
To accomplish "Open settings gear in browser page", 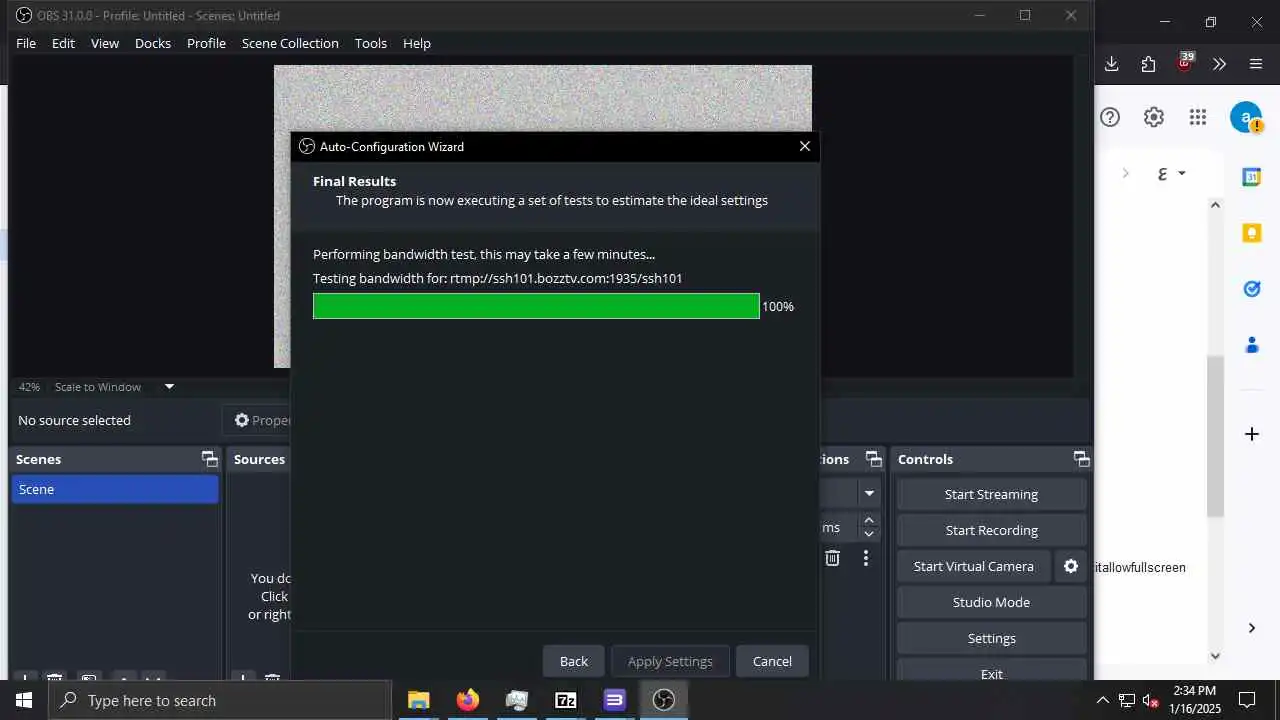I will coord(1154,117).
